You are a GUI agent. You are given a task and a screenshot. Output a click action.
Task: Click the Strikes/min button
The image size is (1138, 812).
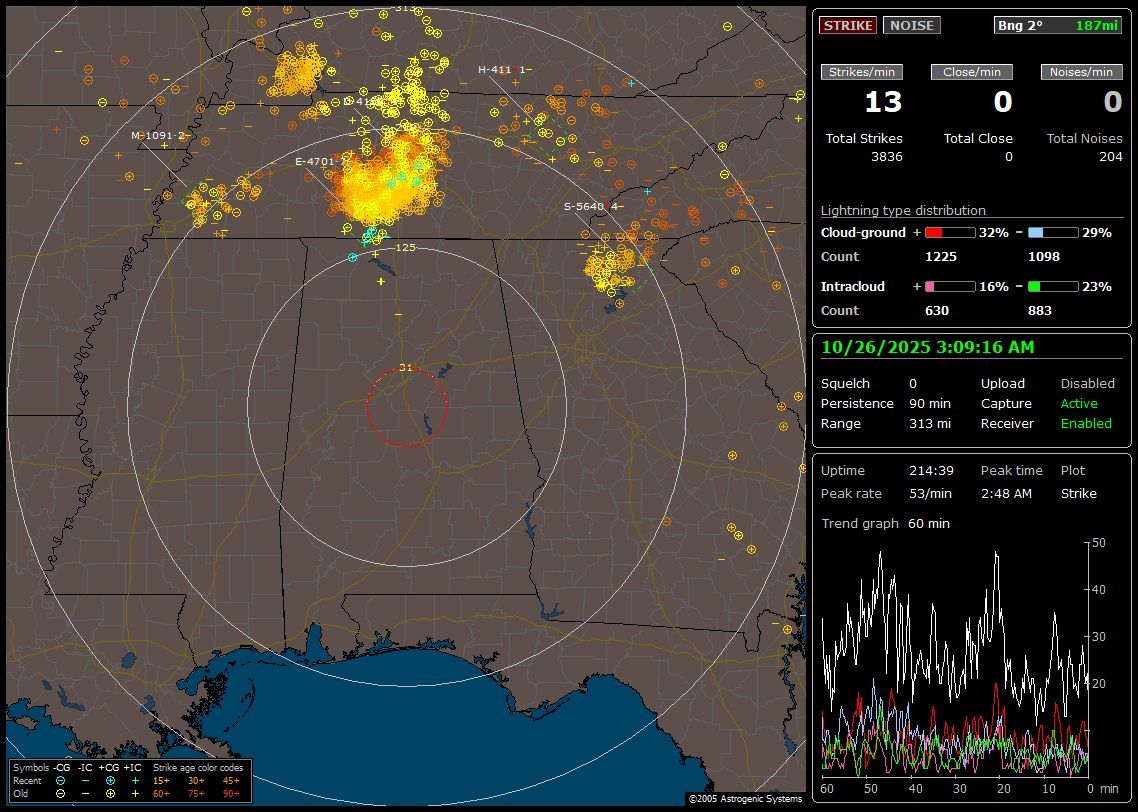point(862,72)
